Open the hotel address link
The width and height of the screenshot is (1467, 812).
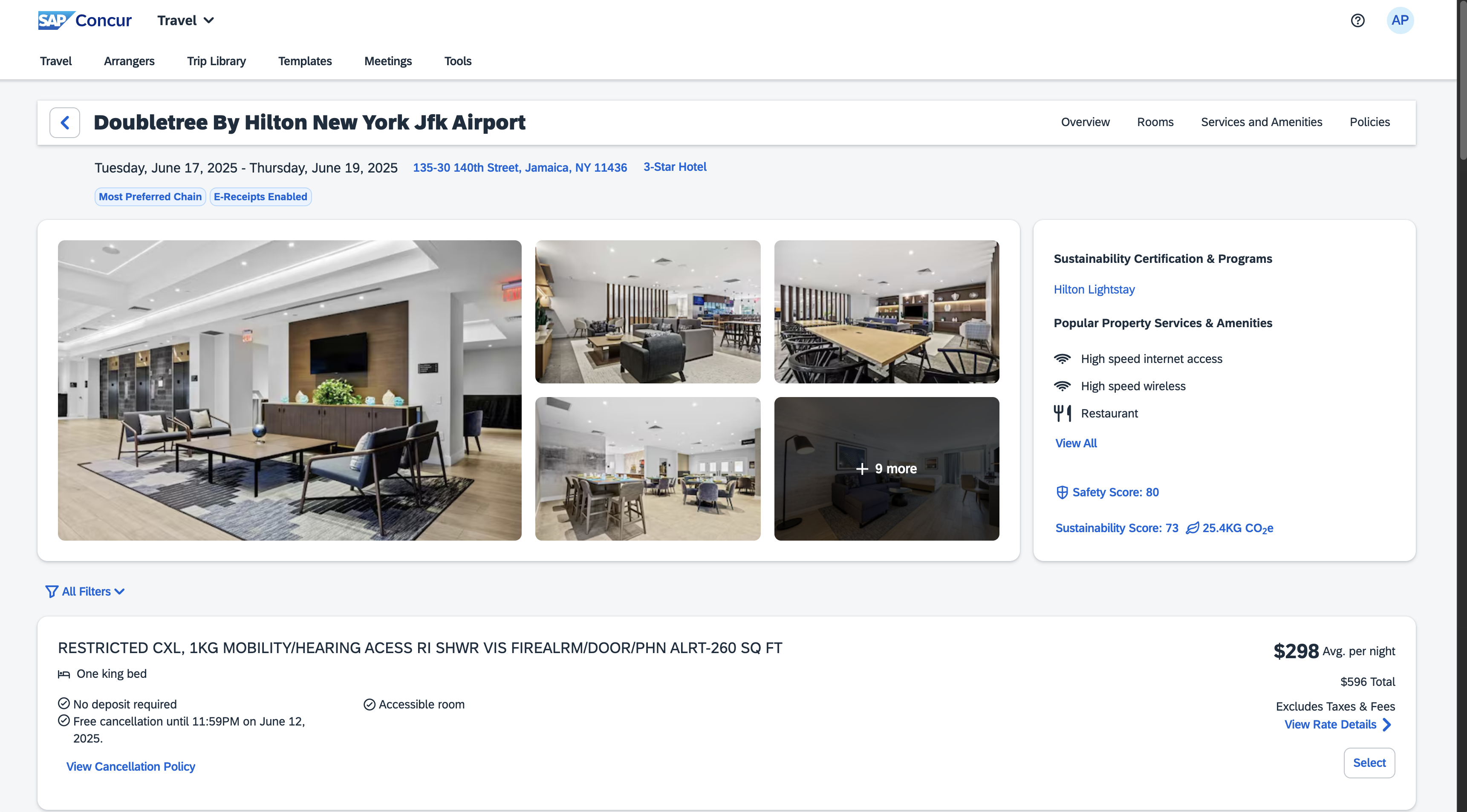pyautogui.click(x=520, y=167)
